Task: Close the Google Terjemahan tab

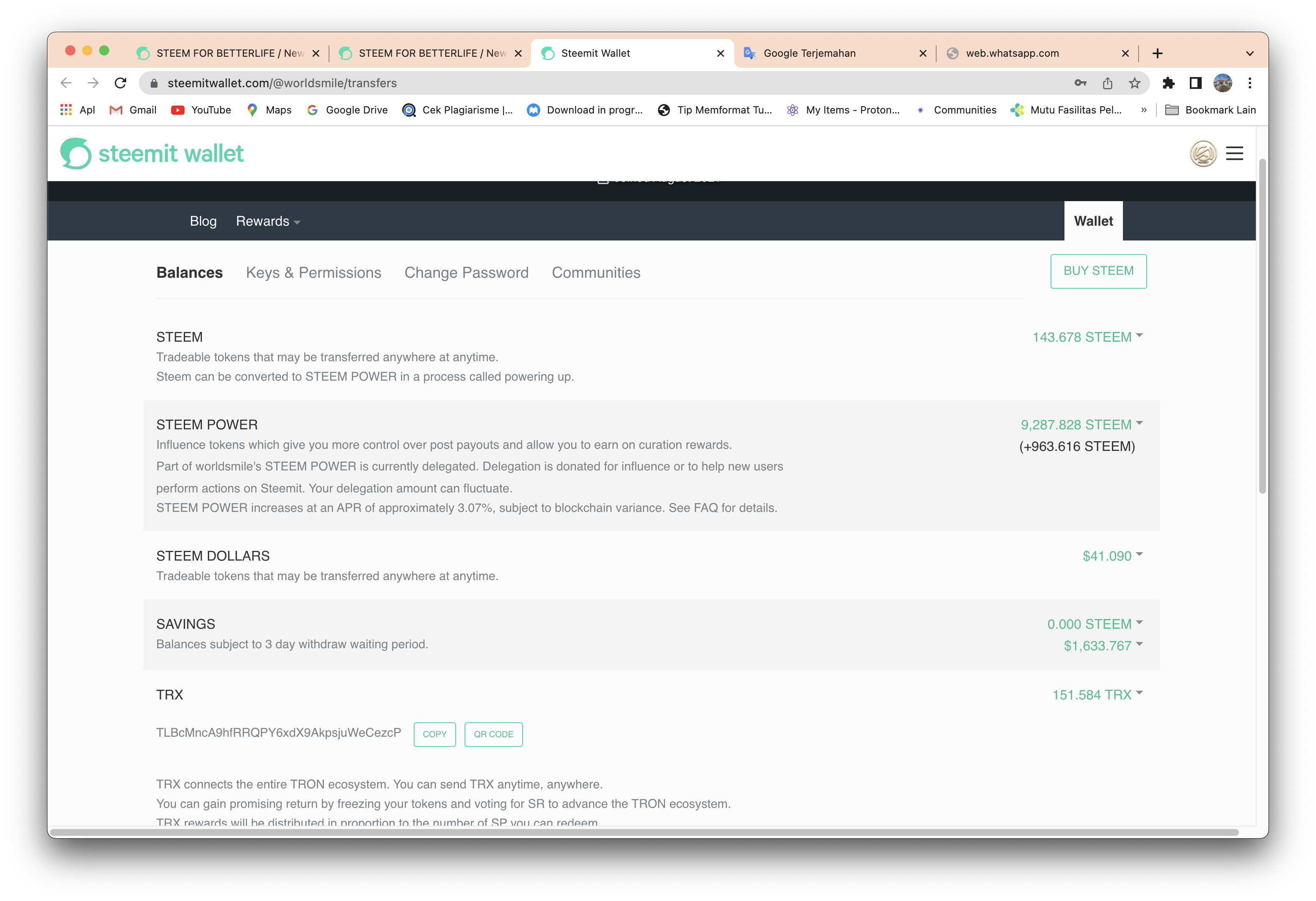Action: click(x=923, y=53)
